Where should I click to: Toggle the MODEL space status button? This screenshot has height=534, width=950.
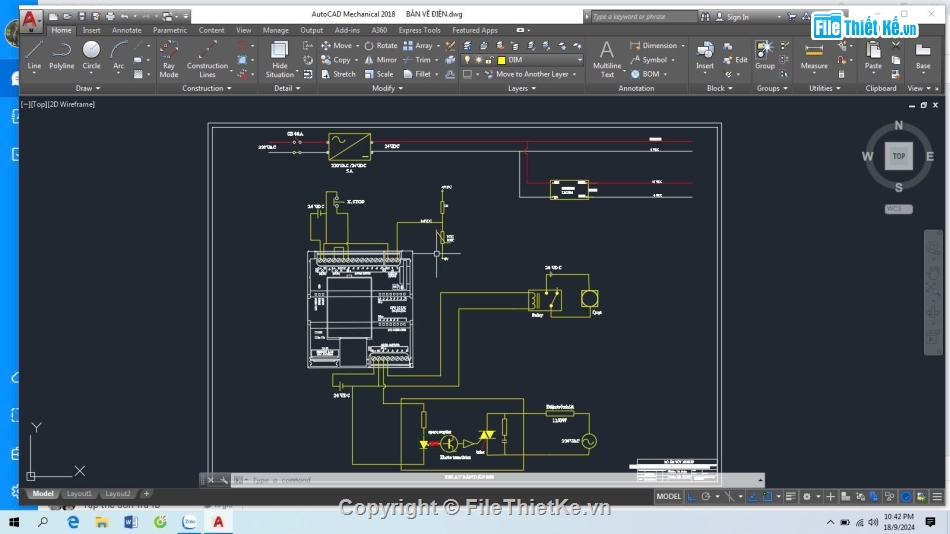668,496
